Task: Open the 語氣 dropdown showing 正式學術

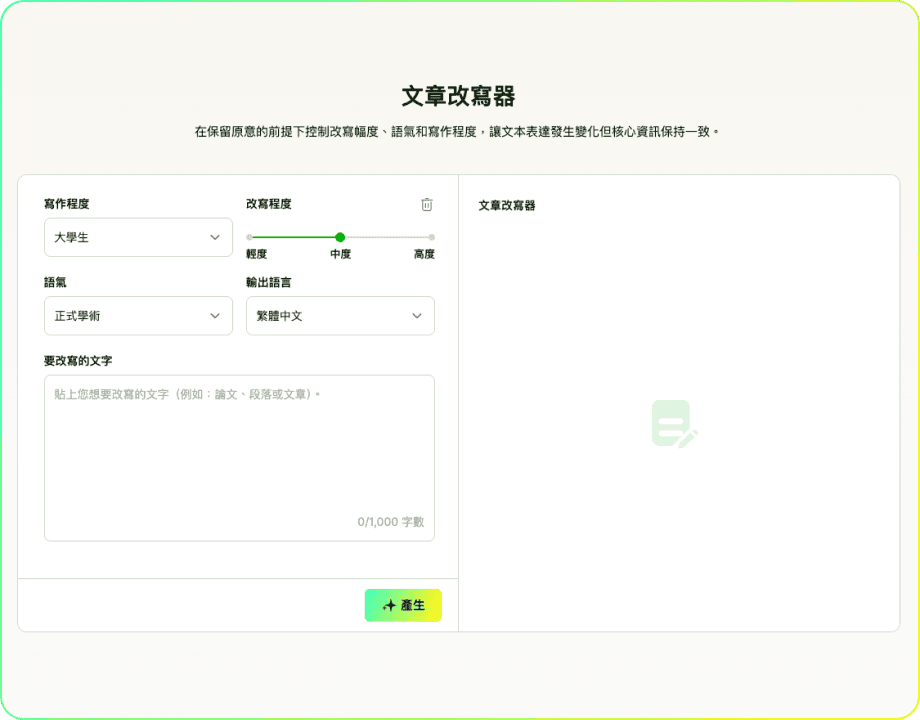Action: 138,316
